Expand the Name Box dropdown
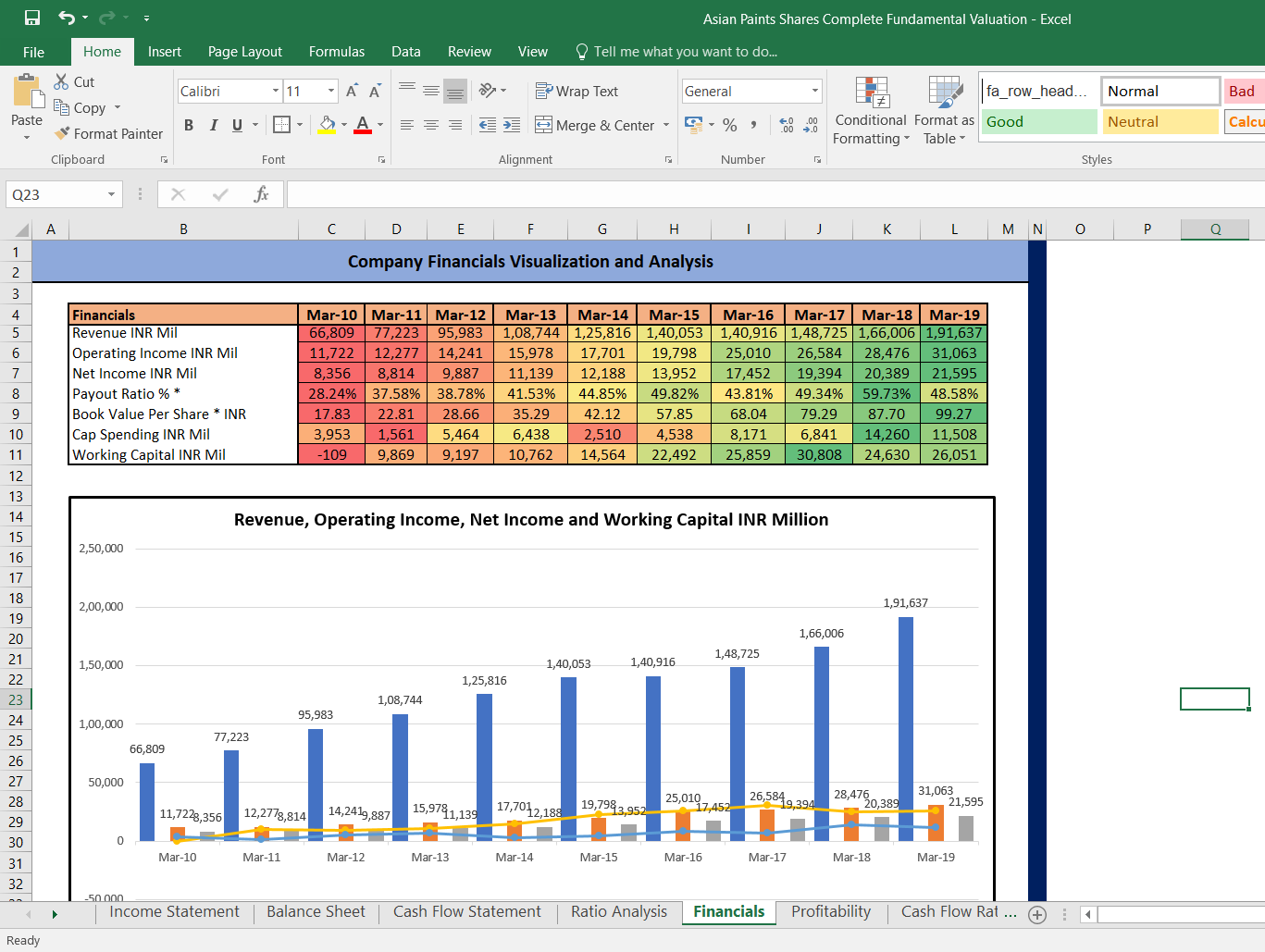Viewport: 1265px width, 952px height. [111, 194]
